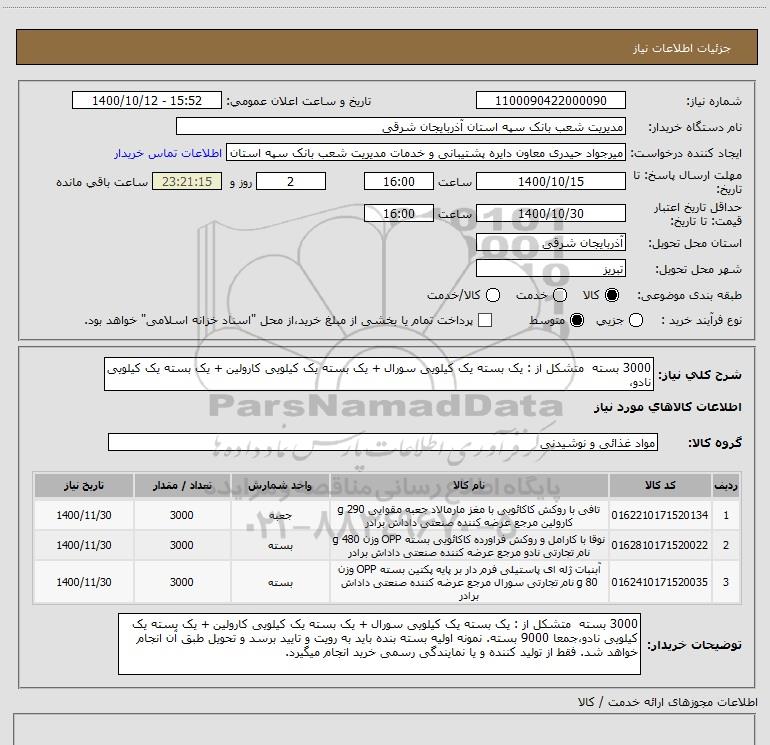Image resolution: width=770 pixels, height=745 pixels.
Task: Click the تاریخ نیاز column header
Action: pyautogui.click(x=83, y=486)
